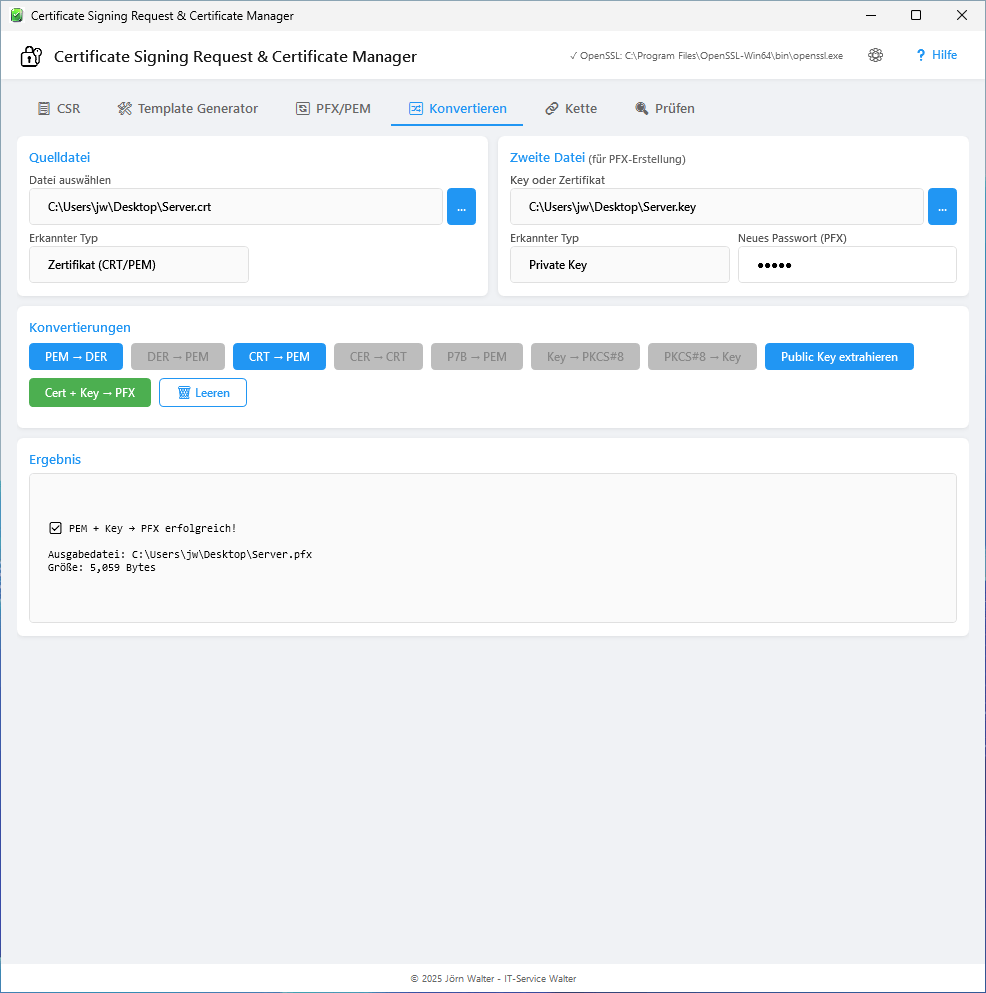Click the Neues Passwort PFX field
Image resolution: width=986 pixels, height=993 pixels.
(x=846, y=264)
